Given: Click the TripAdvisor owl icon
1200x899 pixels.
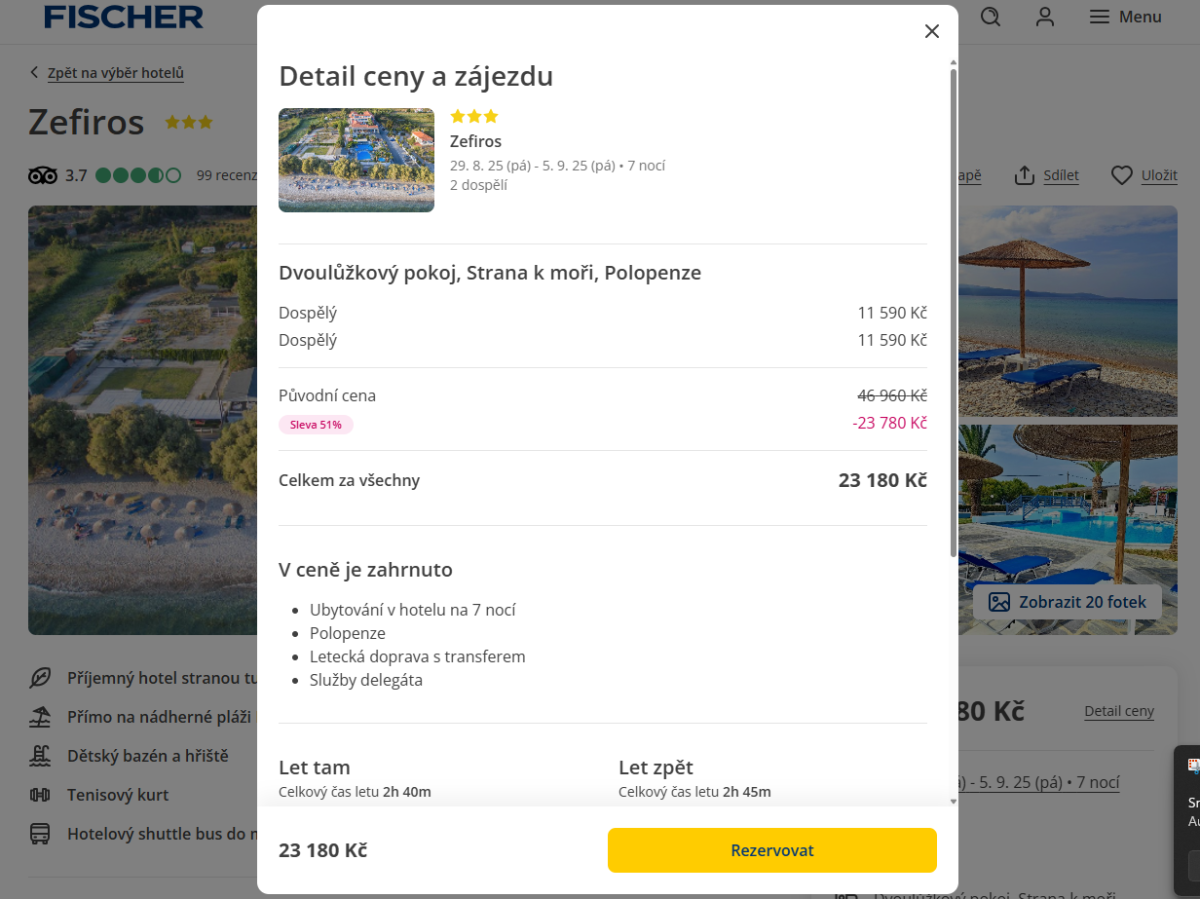Looking at the screenshot, I should pyautogui.click(x=43, y=176).
